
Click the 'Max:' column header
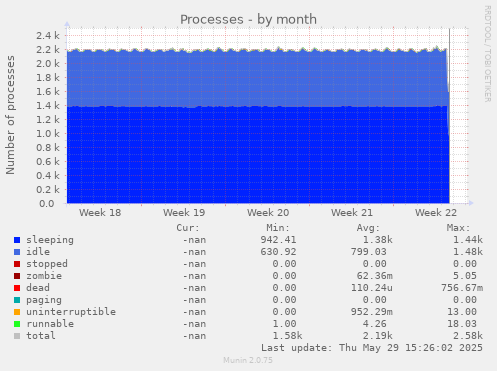point(458,228)
